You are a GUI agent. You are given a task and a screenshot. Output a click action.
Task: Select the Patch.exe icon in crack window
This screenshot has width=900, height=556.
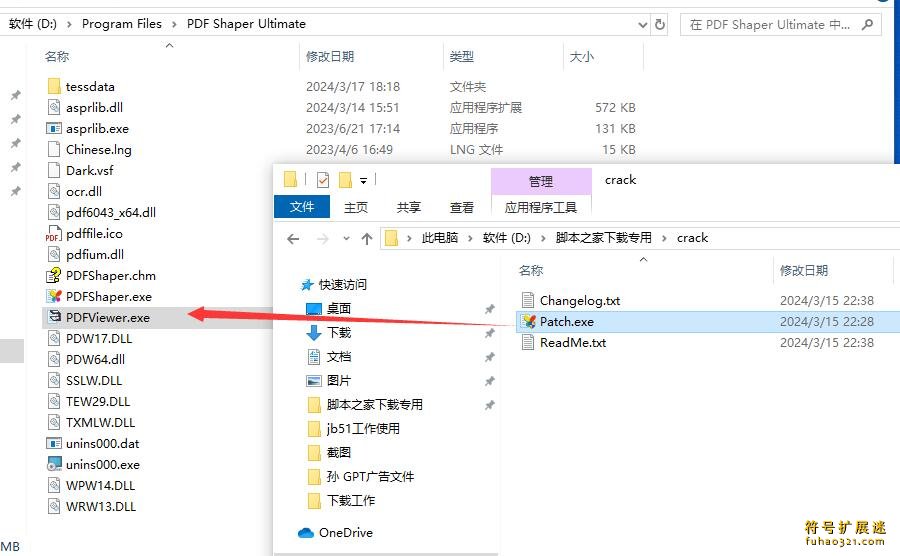(x=529, y=321)
